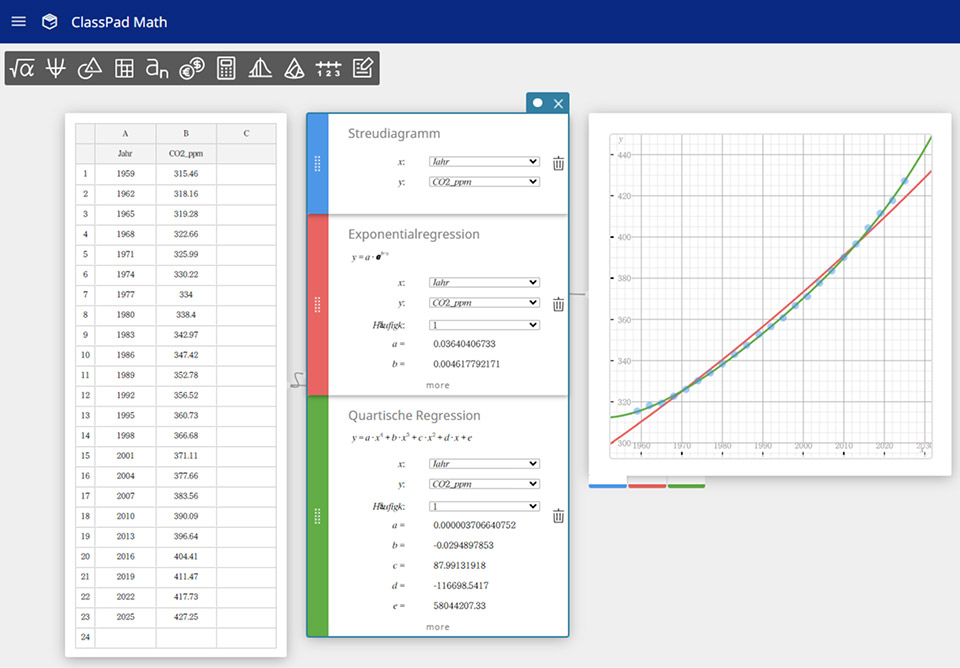Image resolution: width=960 pixels, height=668 pixels.
Task: Select the number line tool
Action: (x=328, y=68)
